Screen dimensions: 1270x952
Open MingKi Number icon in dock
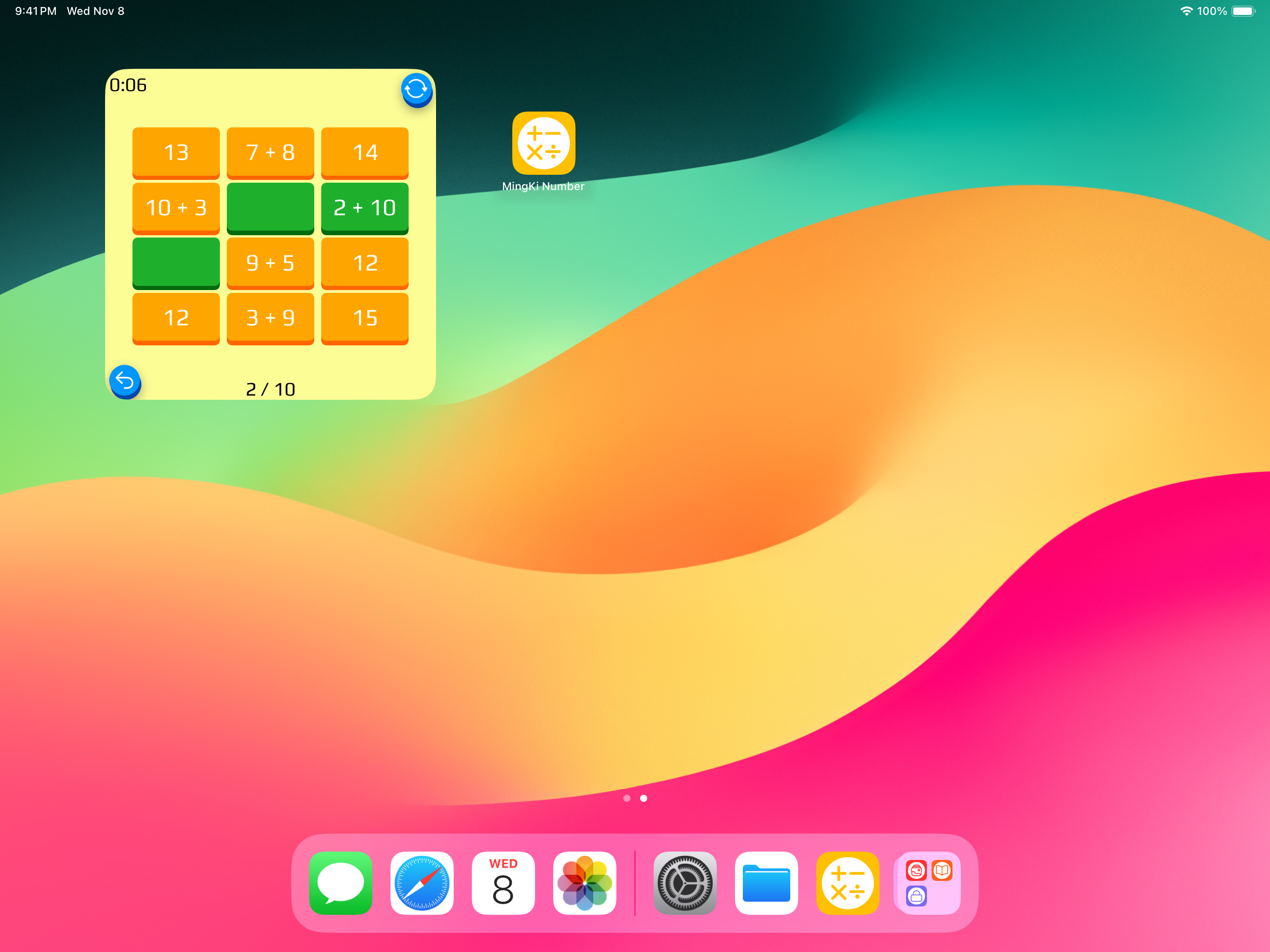coord(847,883)
